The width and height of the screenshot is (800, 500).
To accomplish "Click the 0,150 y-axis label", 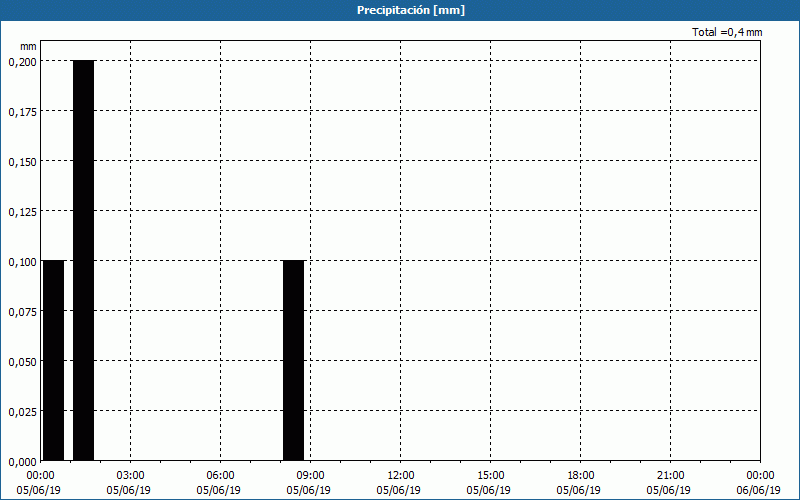I will pyautogui.click(x=22, y=162).
